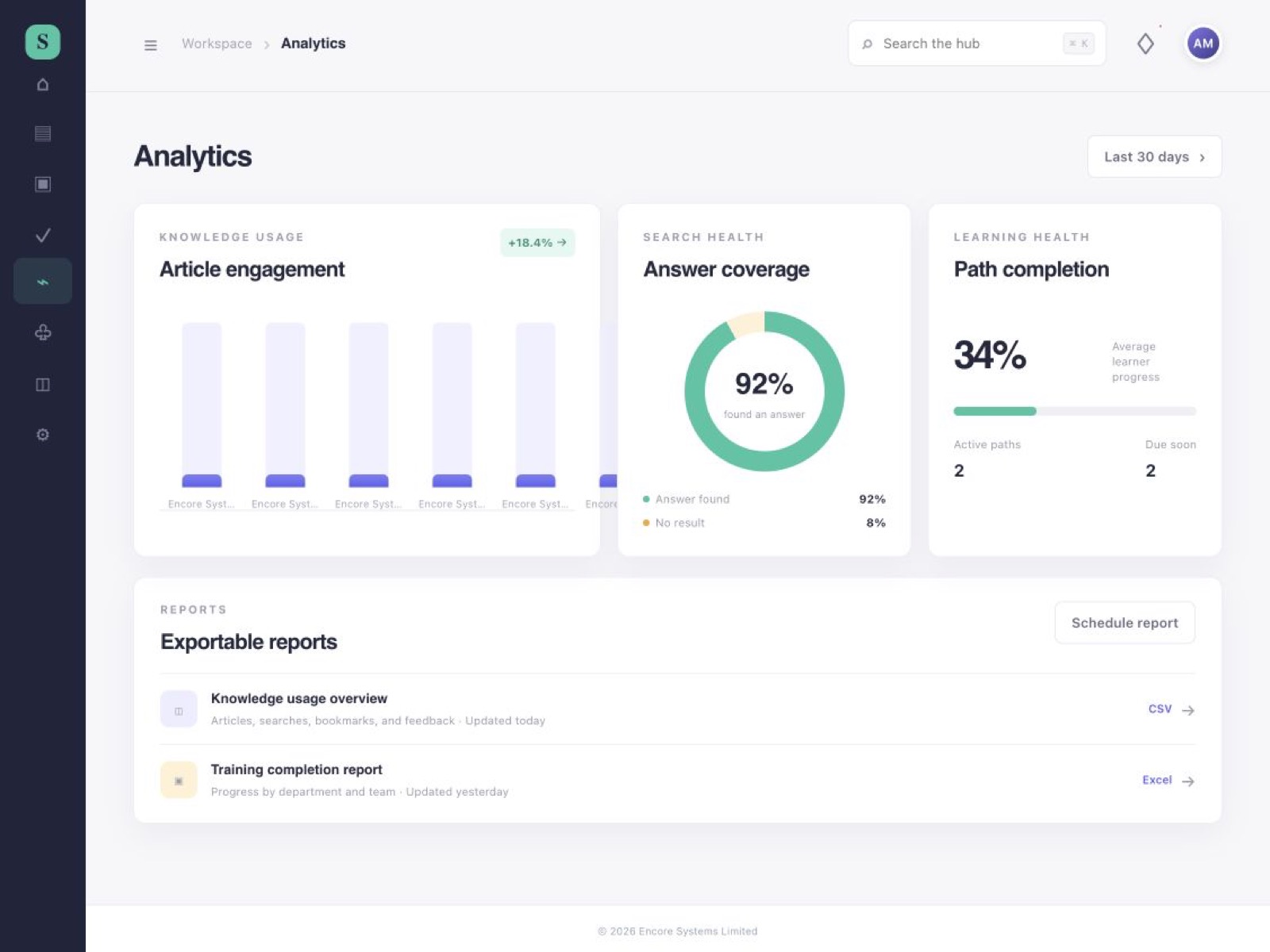Open the club-shaped icon in sidebar
This screenshot has height=952, width=1270.
click(x=43, y=332)
